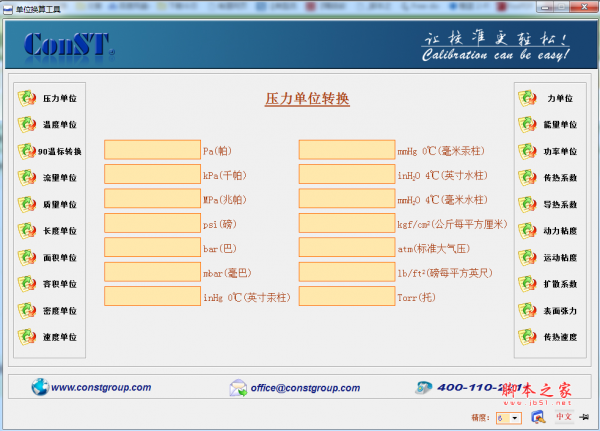Click the kPa(千帕) input field

pyautogui.click(x=152, y=174)
